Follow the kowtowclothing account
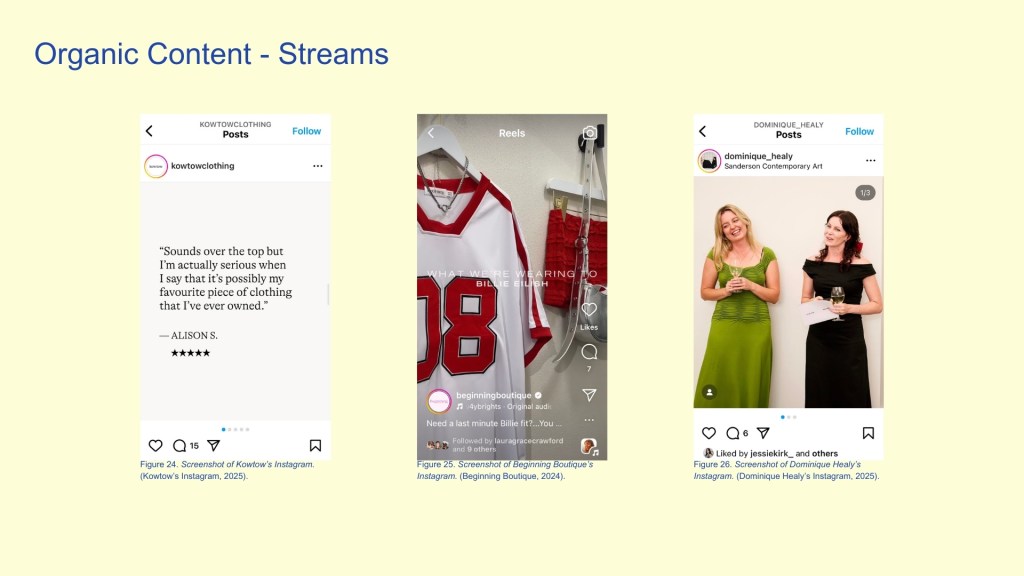 pos(306,131)
